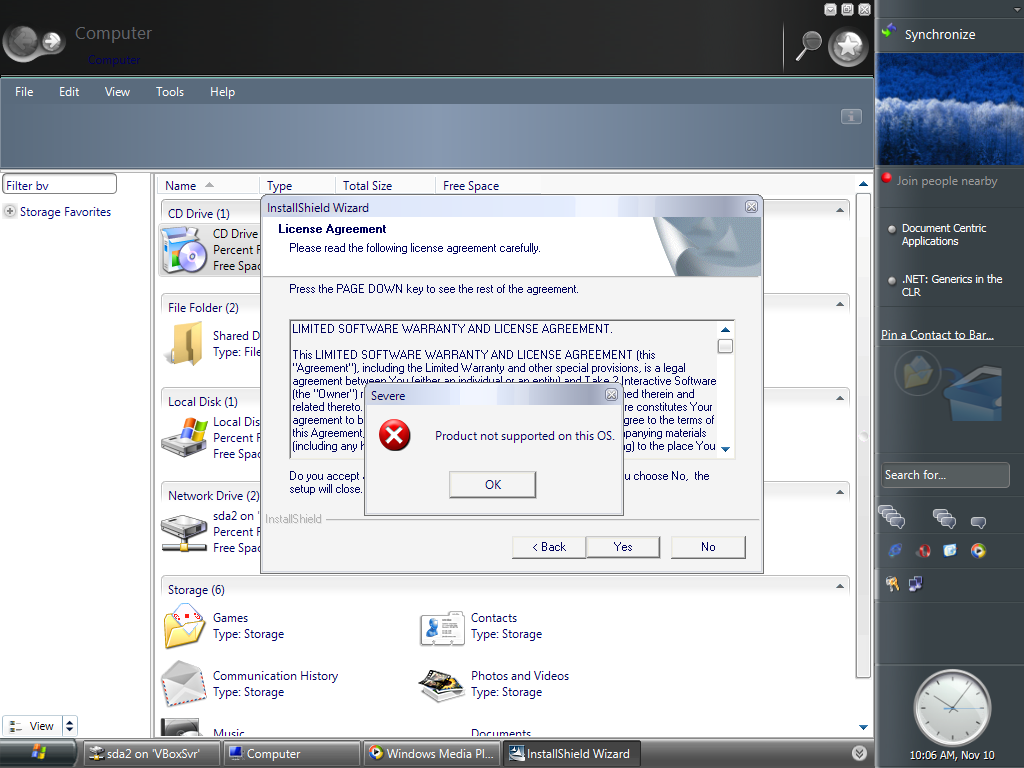Select the .NET: Generics in the CLR item
Image resolution: width=1024 pixels, height=768 pixels.
coord(892,280)
